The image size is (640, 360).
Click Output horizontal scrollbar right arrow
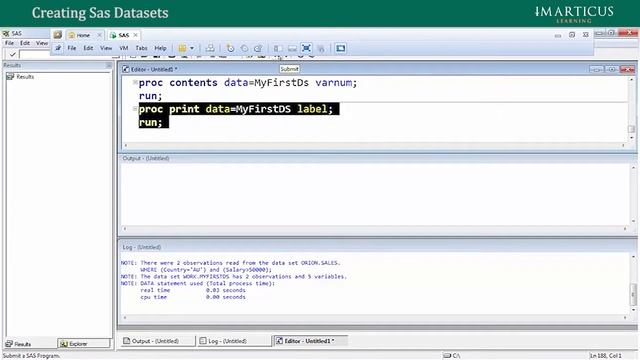[625, 229]
